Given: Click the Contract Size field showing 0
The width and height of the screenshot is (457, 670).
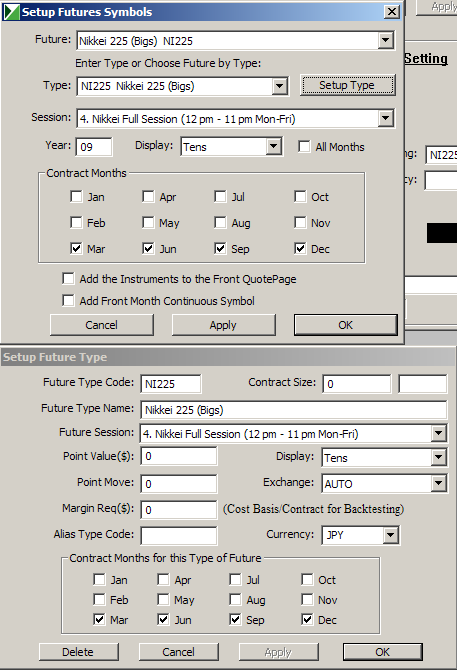Looking at the screenshot, I should [x=357, y=384].
